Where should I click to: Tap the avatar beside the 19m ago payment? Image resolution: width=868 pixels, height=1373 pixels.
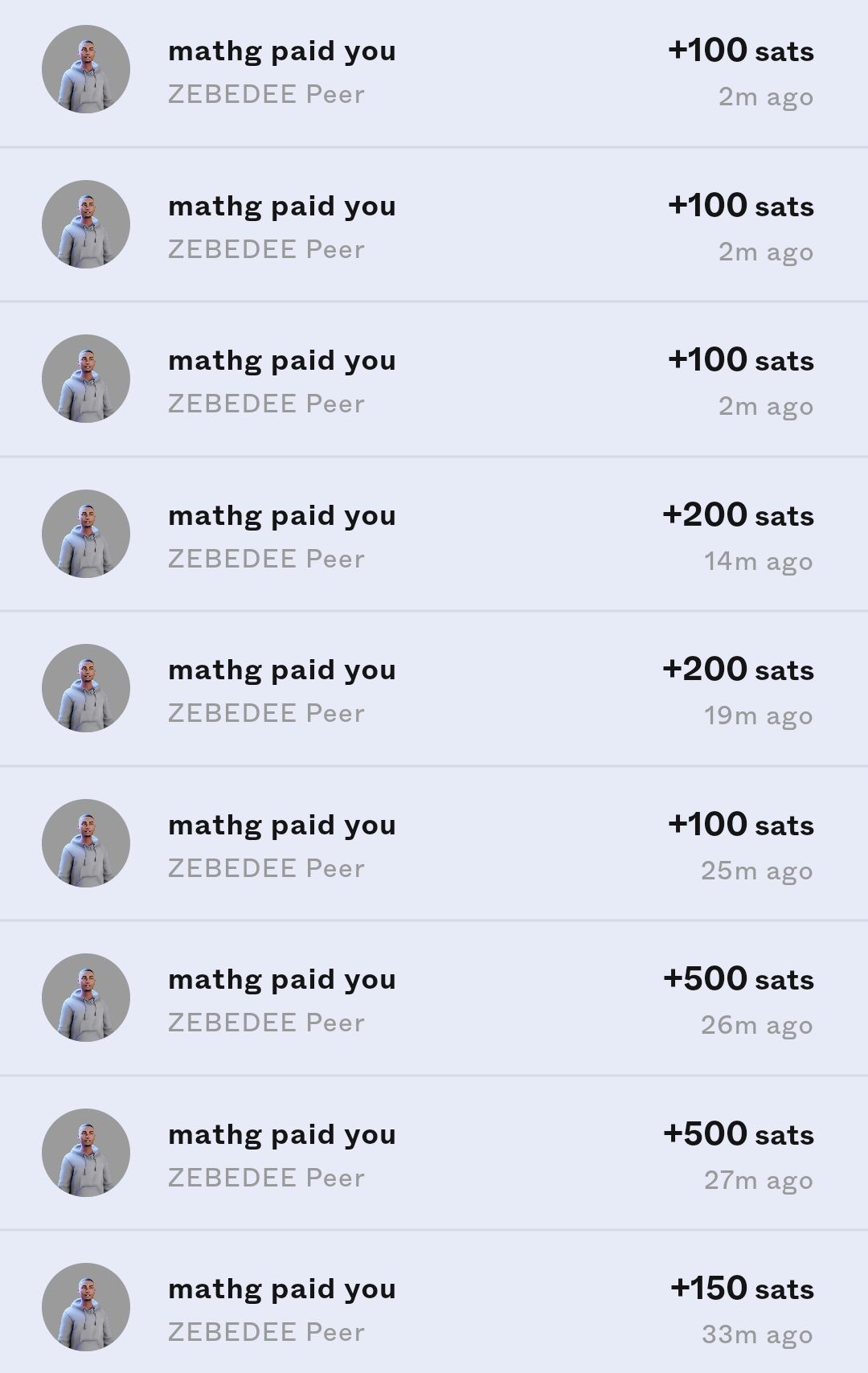click(86, 688)
